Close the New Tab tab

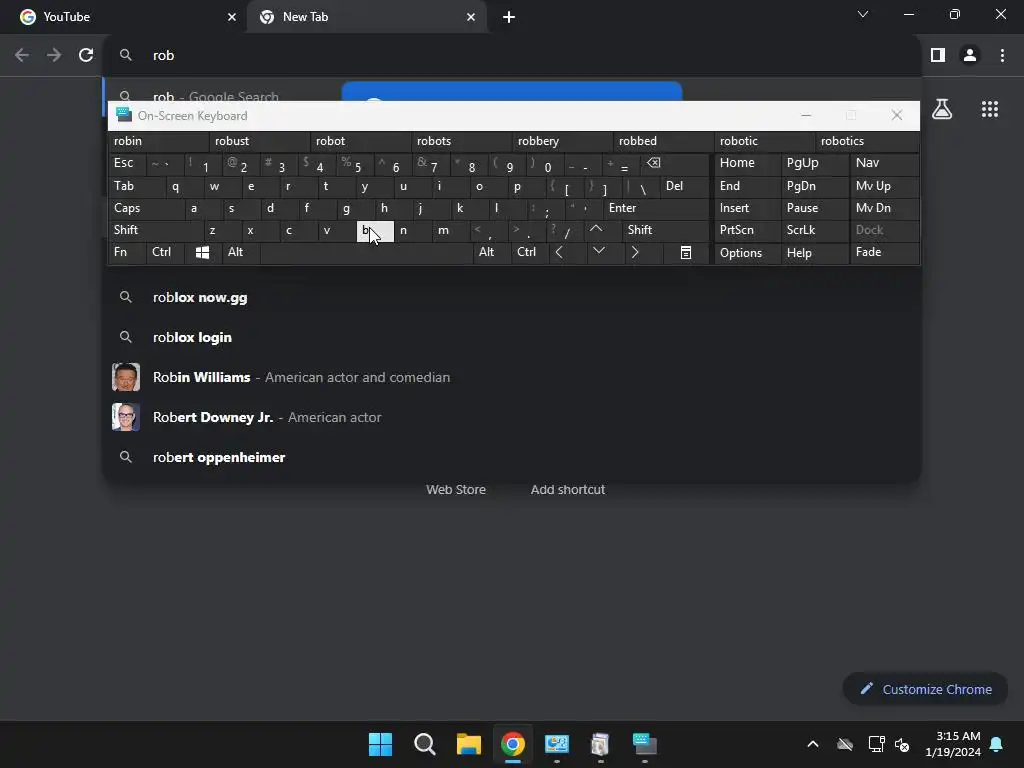[471, 17]
